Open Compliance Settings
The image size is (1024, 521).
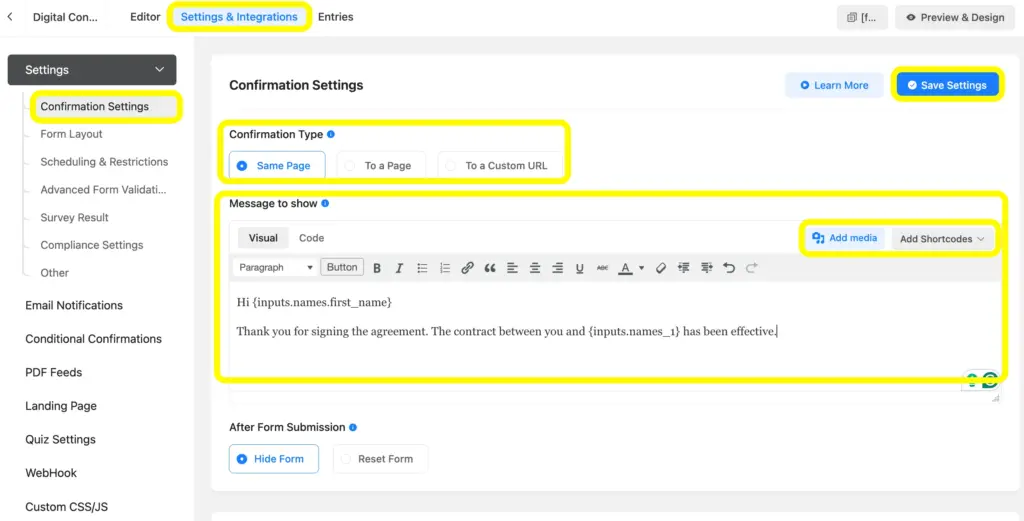pos(91,245)
